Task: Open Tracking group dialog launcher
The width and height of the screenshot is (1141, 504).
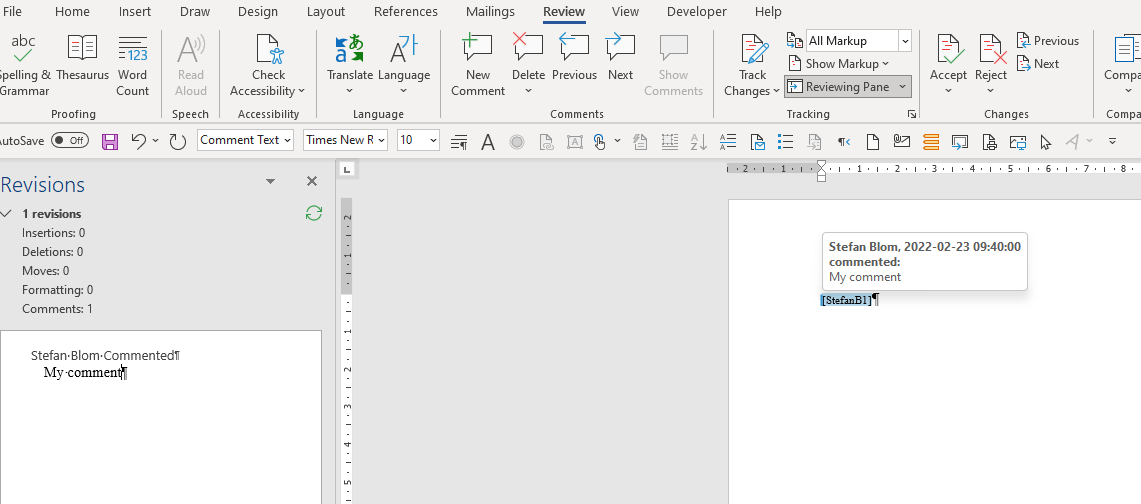Action: (x=910, y=114)
